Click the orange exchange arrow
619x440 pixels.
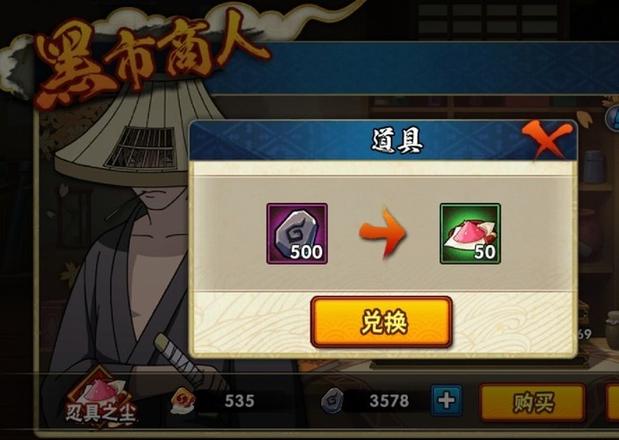click(382, 234)
